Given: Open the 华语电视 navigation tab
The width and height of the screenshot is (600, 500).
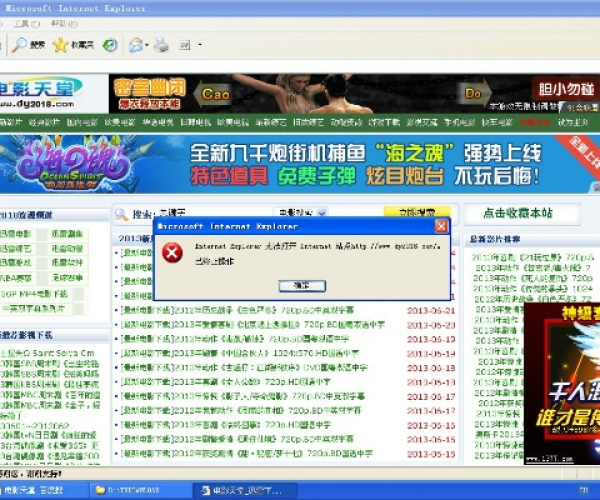Looking at the screenshot, I should [158, 122].
